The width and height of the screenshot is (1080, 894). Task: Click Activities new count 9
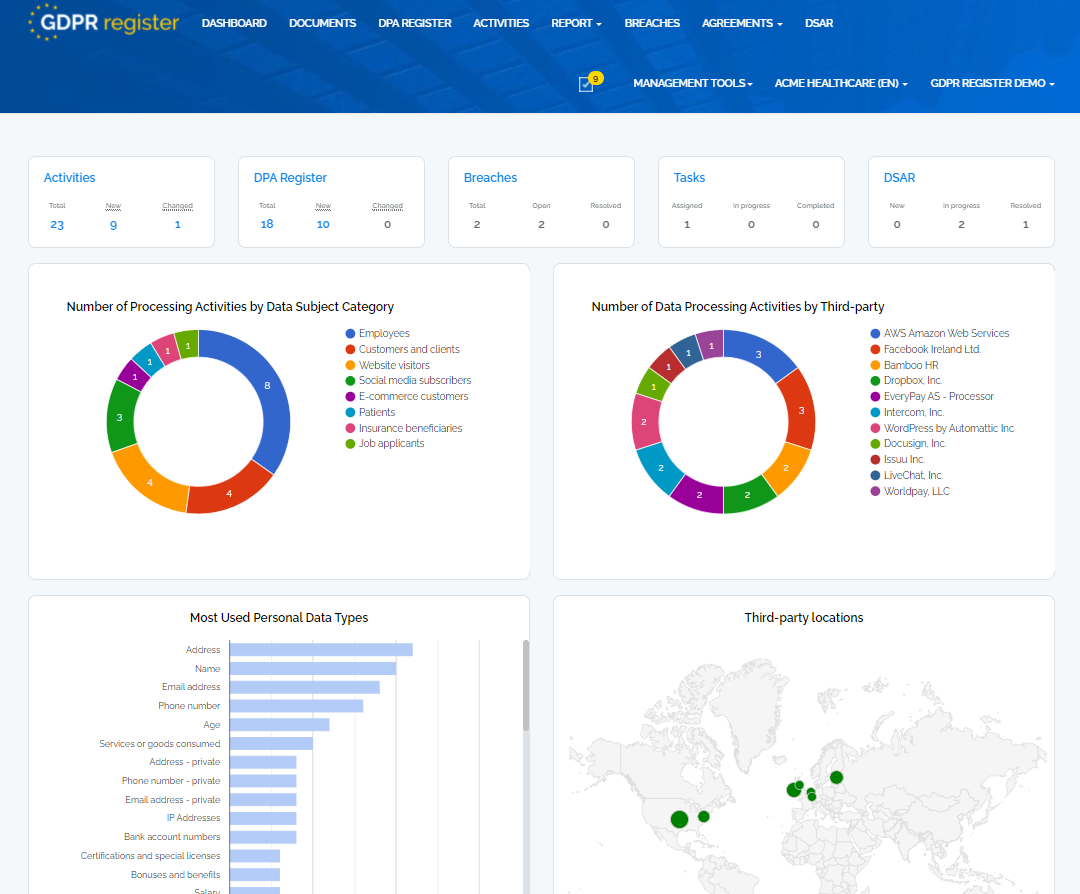[x=113, y=225]
